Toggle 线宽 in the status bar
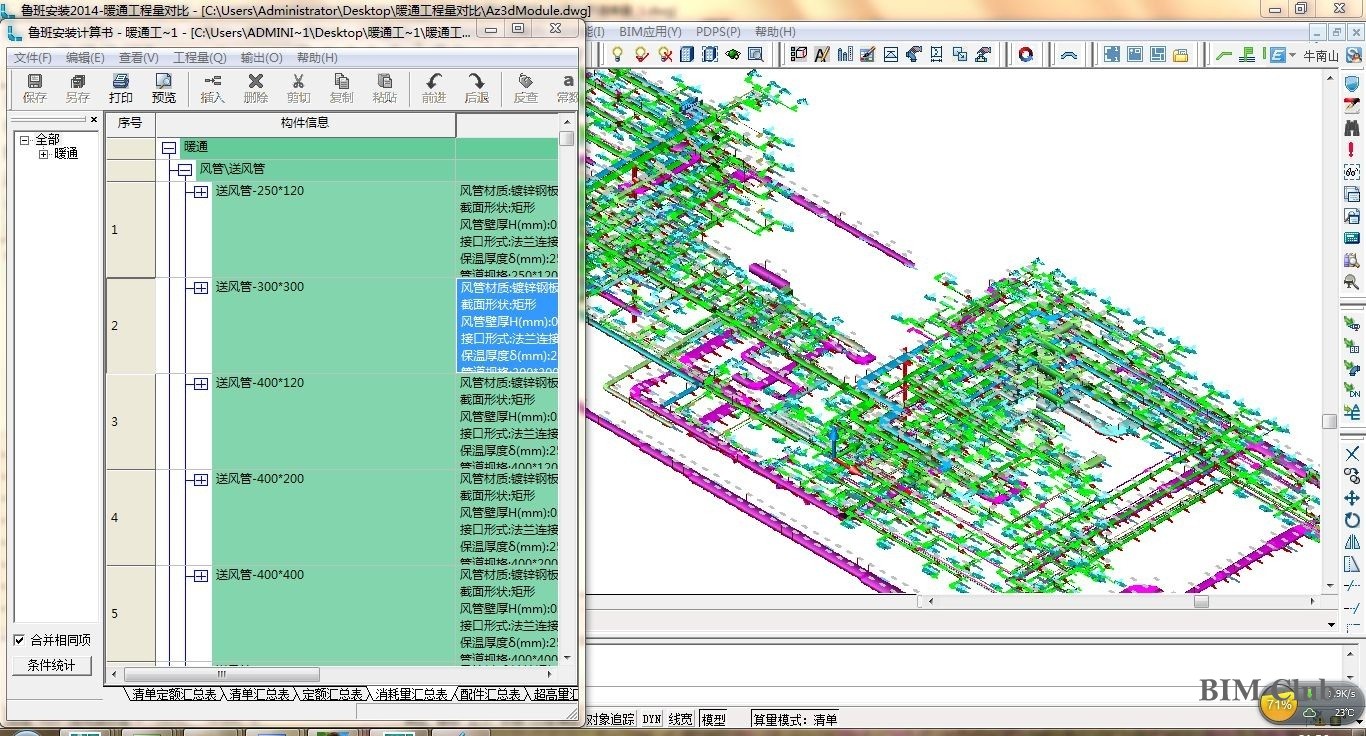Screen dimensions: 1366x736 coord(680,719)
